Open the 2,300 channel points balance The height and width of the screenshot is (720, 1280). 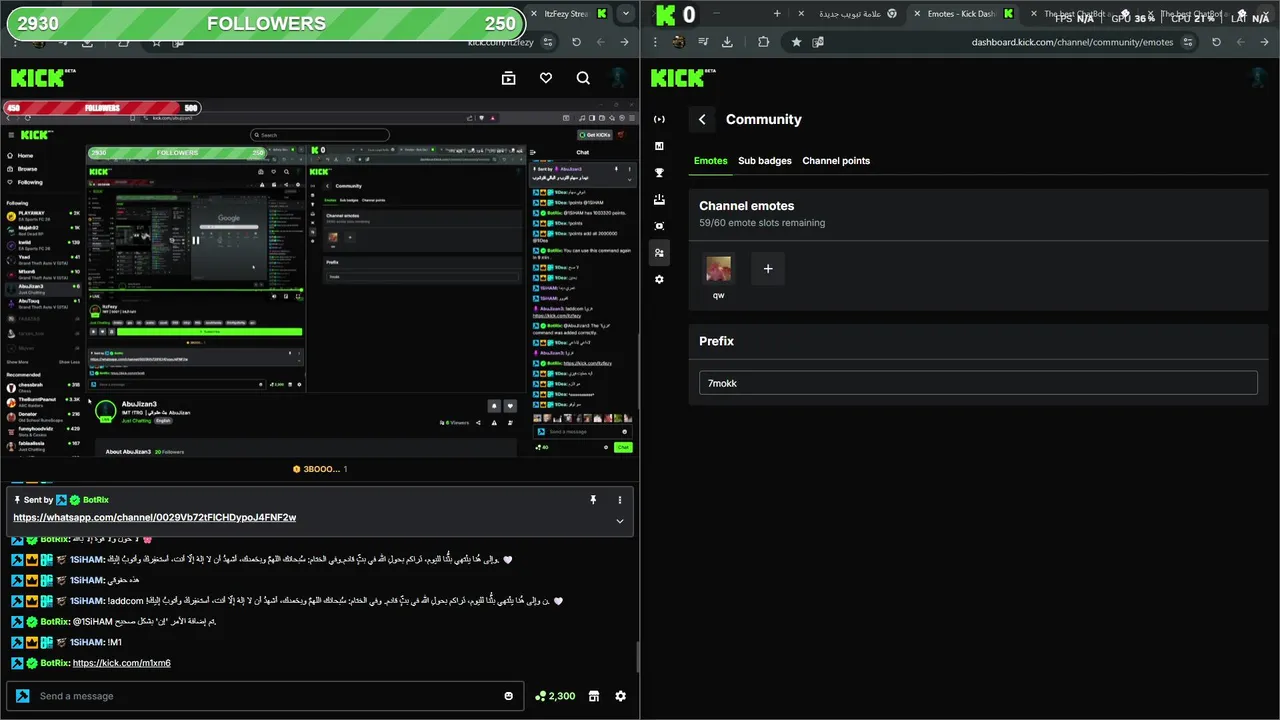point(555,696)
